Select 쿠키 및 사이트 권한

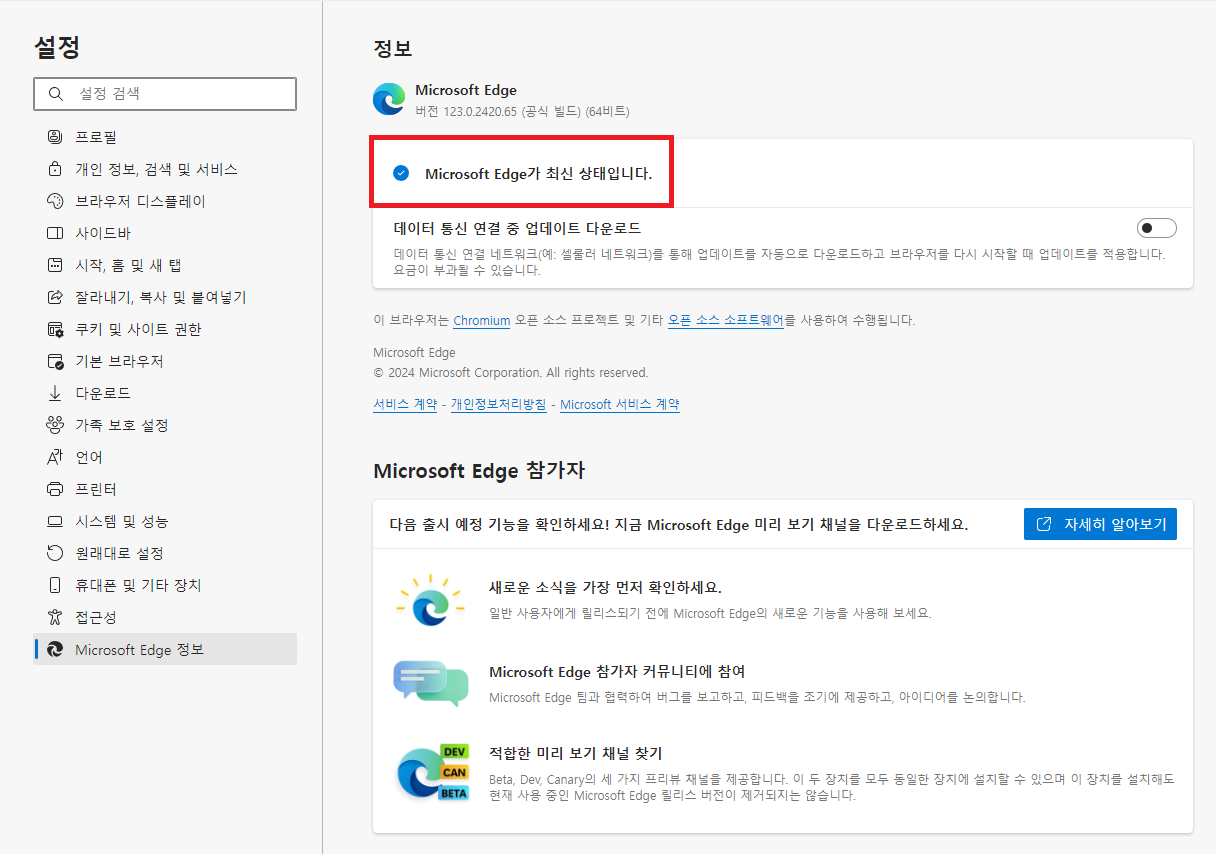[165, 329]
